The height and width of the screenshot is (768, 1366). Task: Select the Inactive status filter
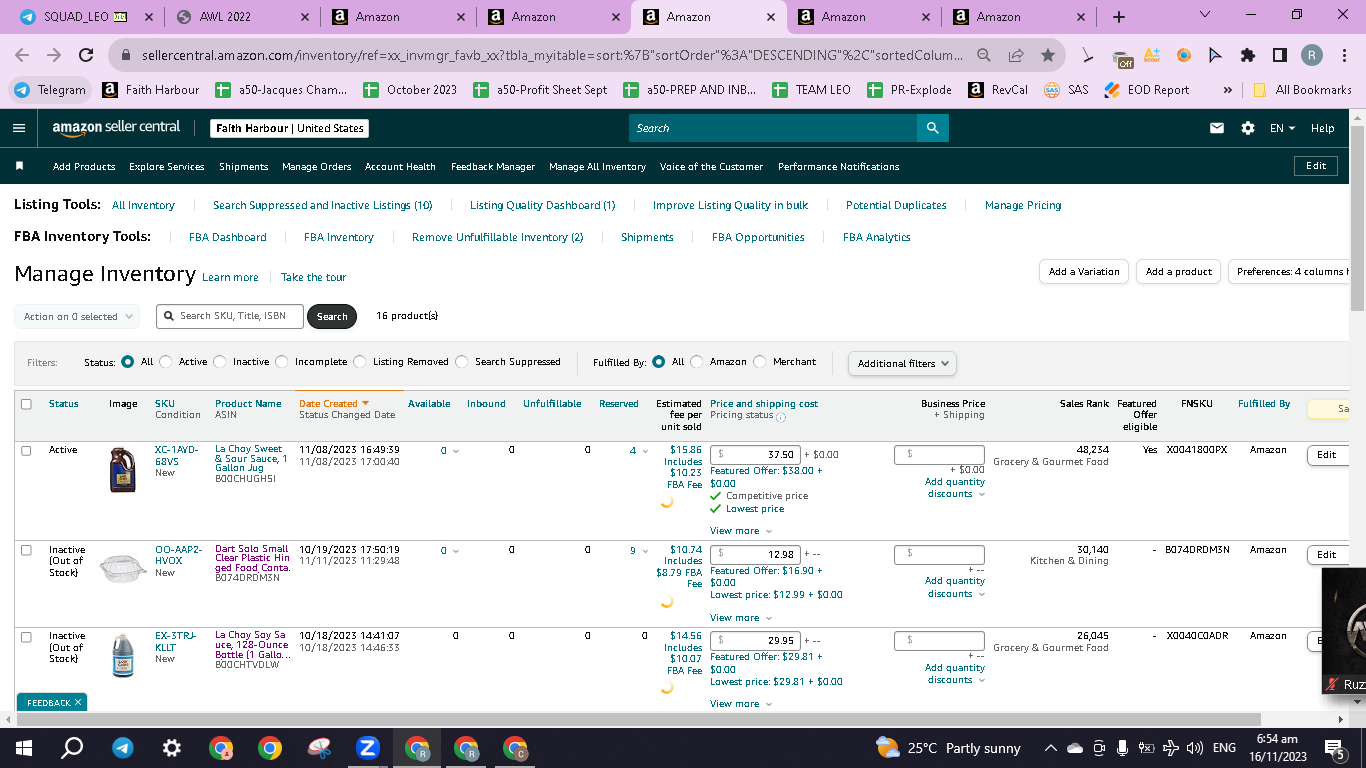(x=220, y=362)
